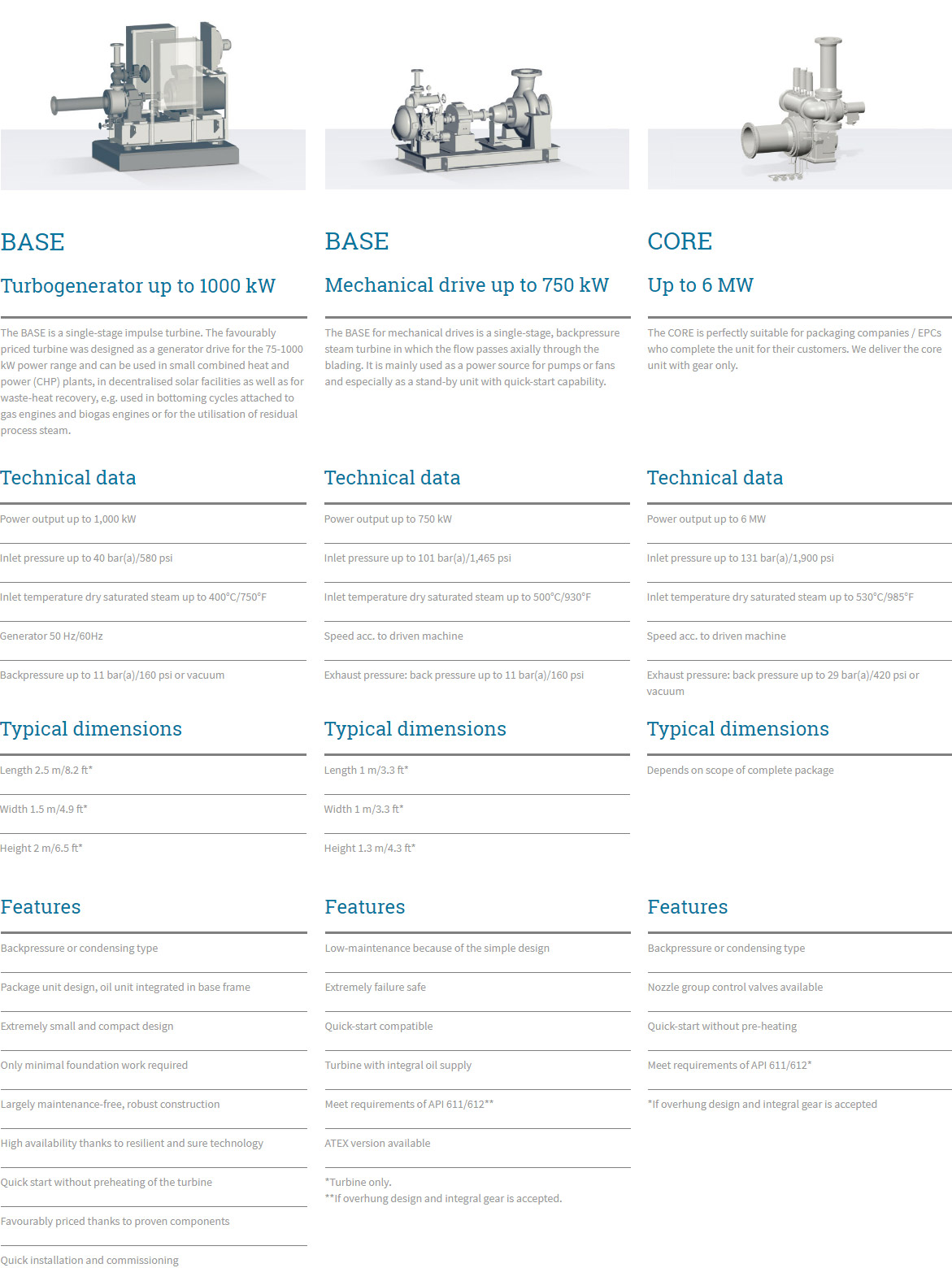The height and width of the screenshot is (1281, 952).
Task: Select 'Turbine with integral oil supply' feature
Action: click(398, 1066)
